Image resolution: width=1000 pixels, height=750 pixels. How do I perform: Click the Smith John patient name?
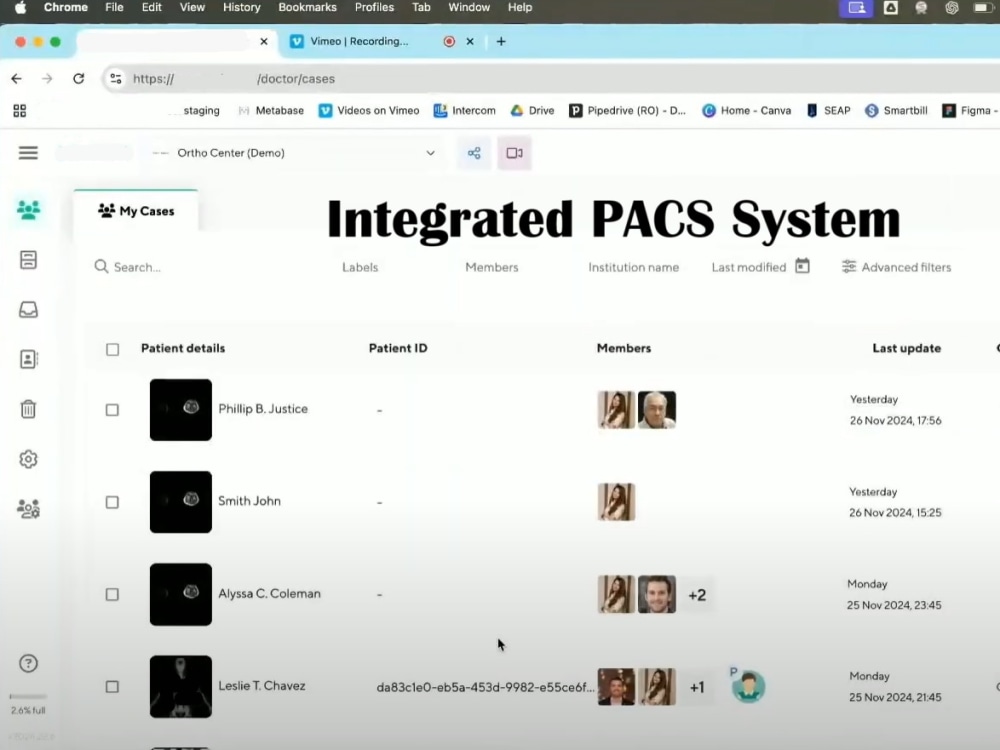[x=249, y=501]
